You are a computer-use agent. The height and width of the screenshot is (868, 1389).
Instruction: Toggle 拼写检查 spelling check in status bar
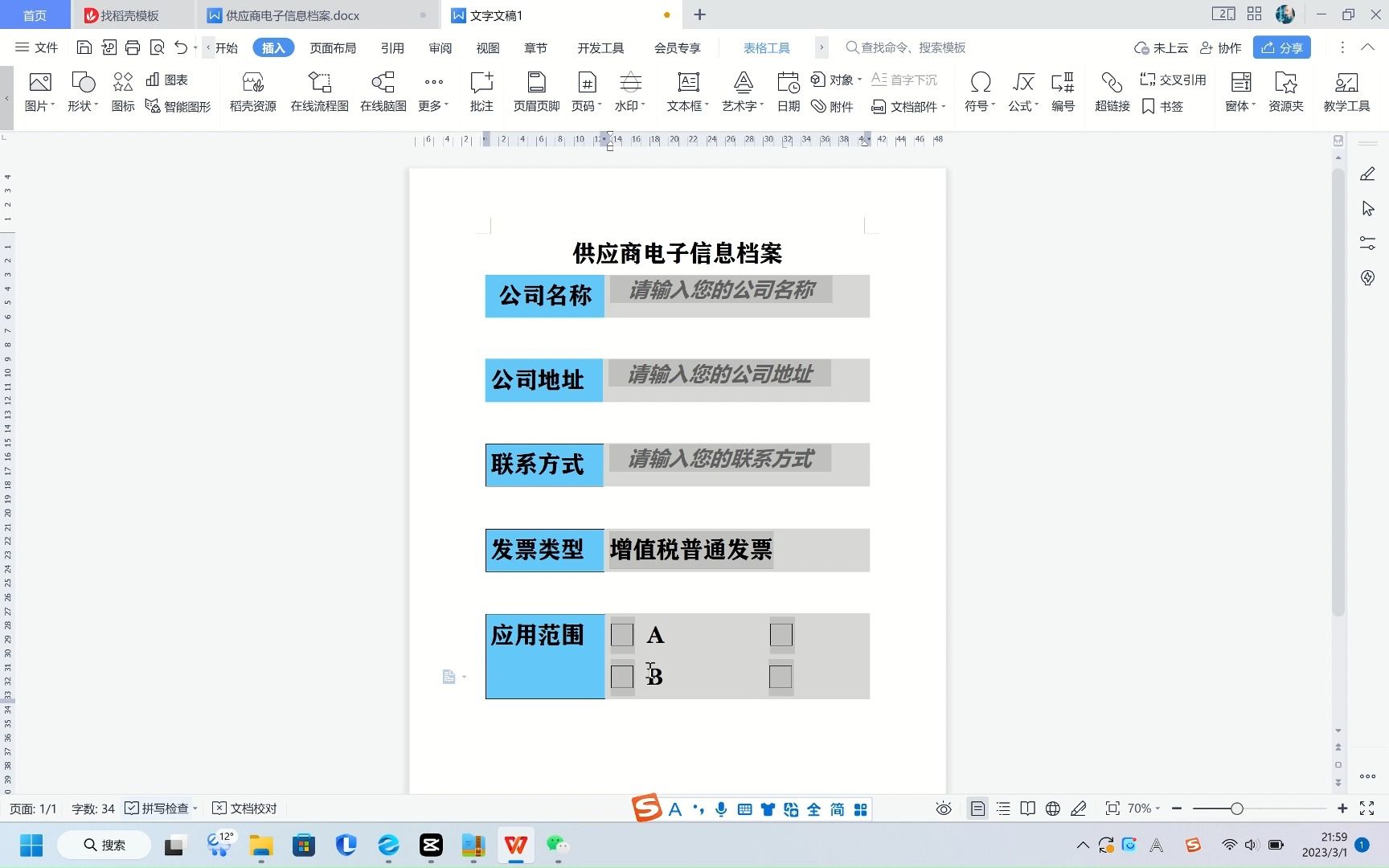coord(158,808)
